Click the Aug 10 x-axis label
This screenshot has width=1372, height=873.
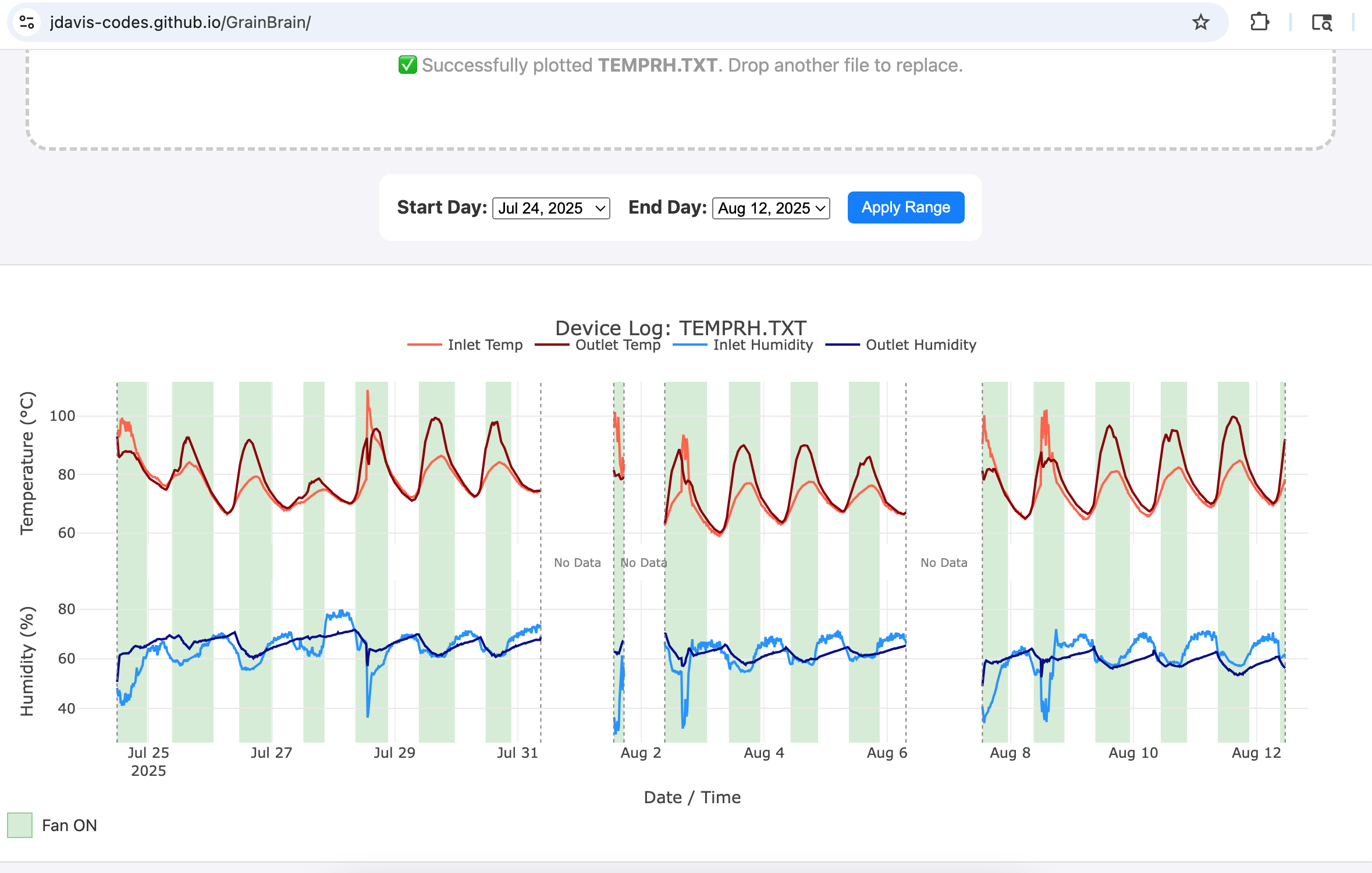[1133, 753]
